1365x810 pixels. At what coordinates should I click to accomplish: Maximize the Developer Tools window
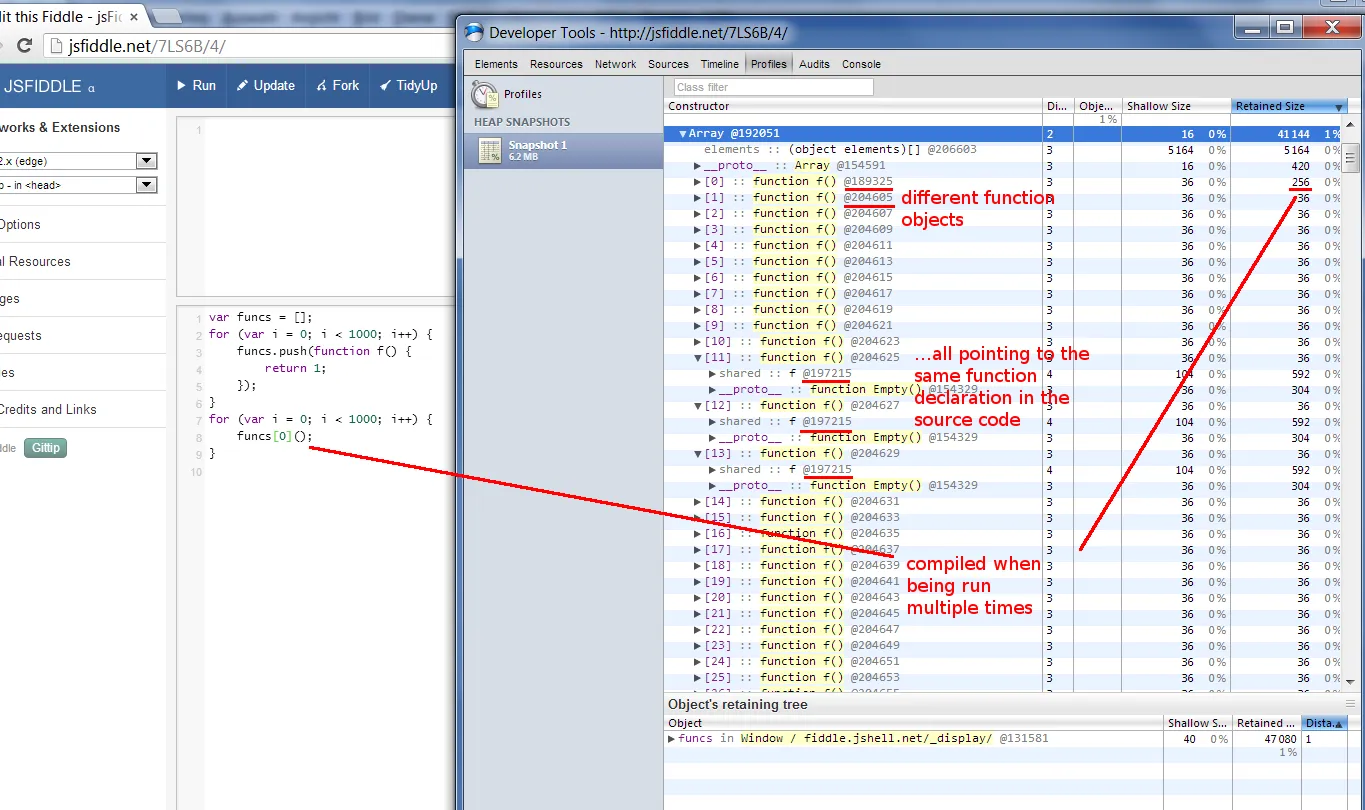coord(1285,27)
